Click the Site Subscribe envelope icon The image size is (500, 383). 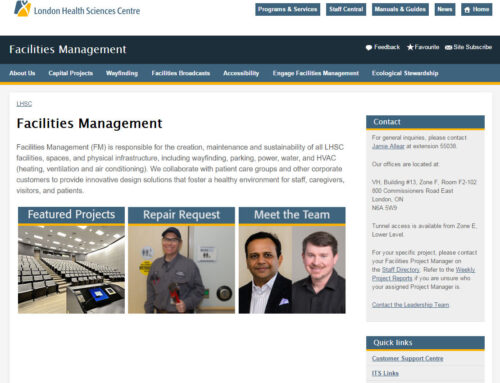[448, 47]
